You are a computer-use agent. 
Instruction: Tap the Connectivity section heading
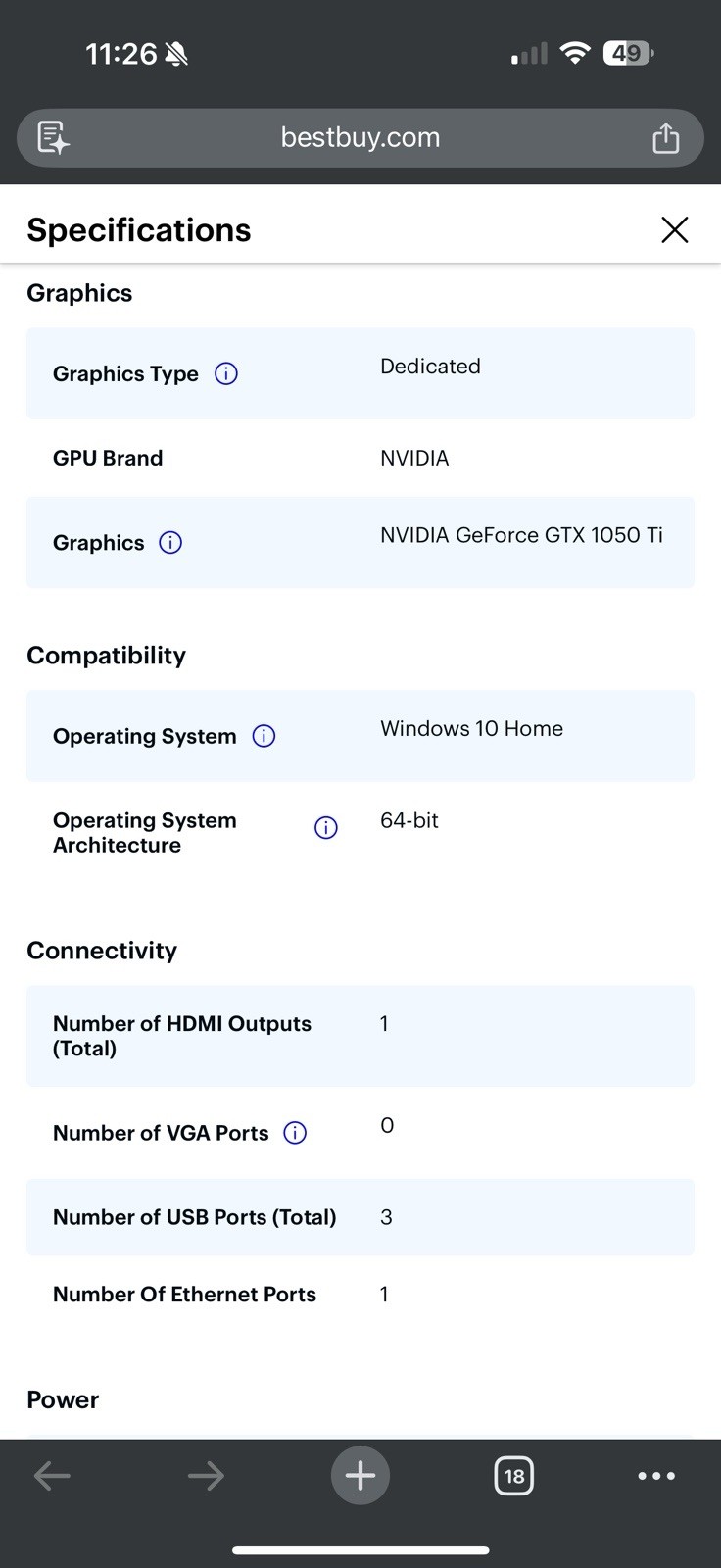pyautogui.click(x=102, y=951)
